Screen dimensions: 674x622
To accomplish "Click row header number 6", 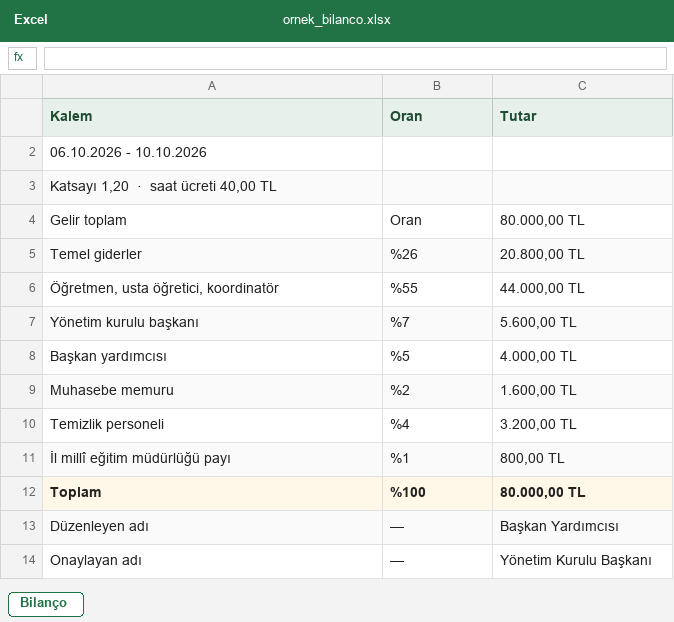I will click(x=21, y=289).
